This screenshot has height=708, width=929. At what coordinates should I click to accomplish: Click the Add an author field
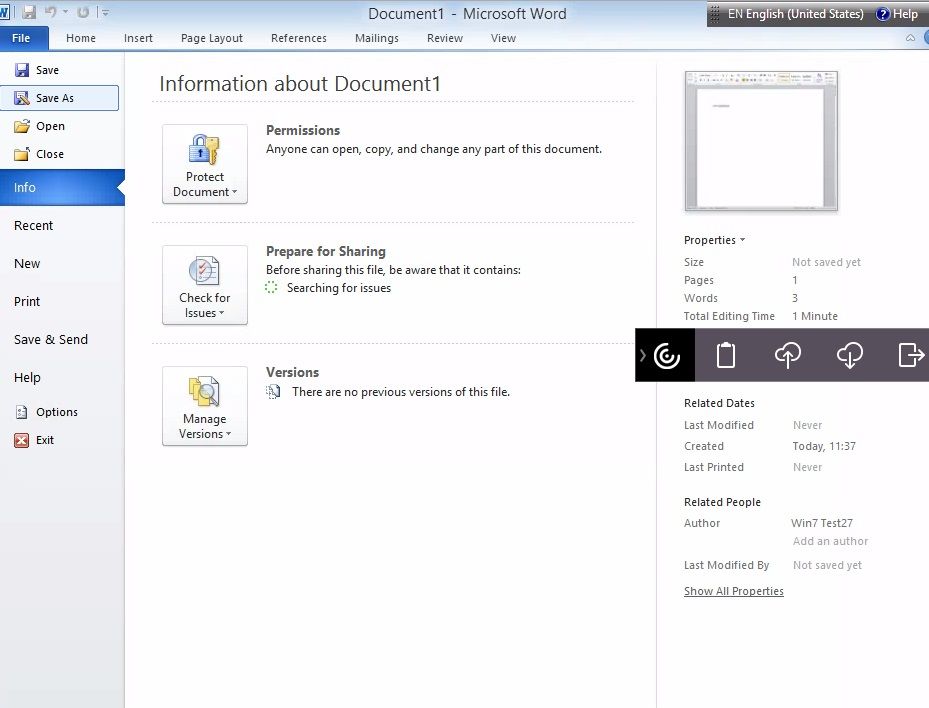coord(830,541)
